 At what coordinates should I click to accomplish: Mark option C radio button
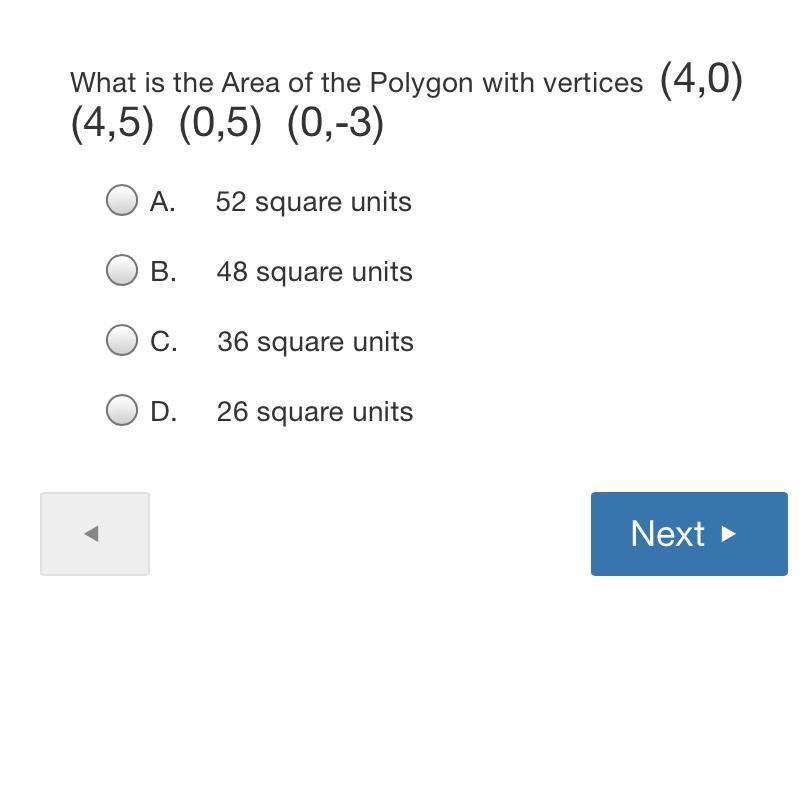(x=122, y=340)
